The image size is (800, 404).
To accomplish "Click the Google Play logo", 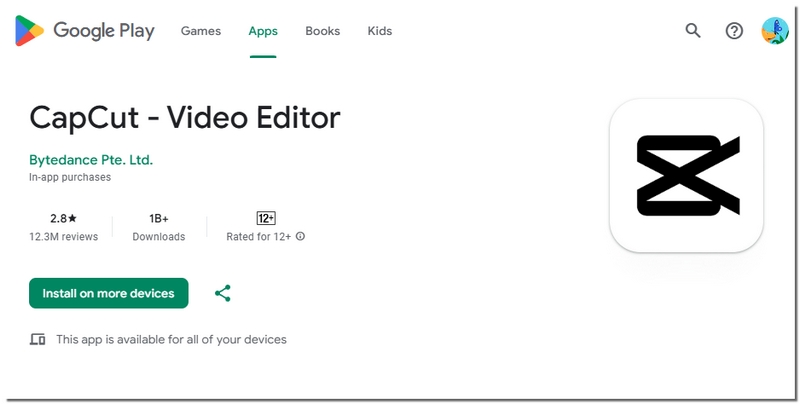I will point(85,31).
